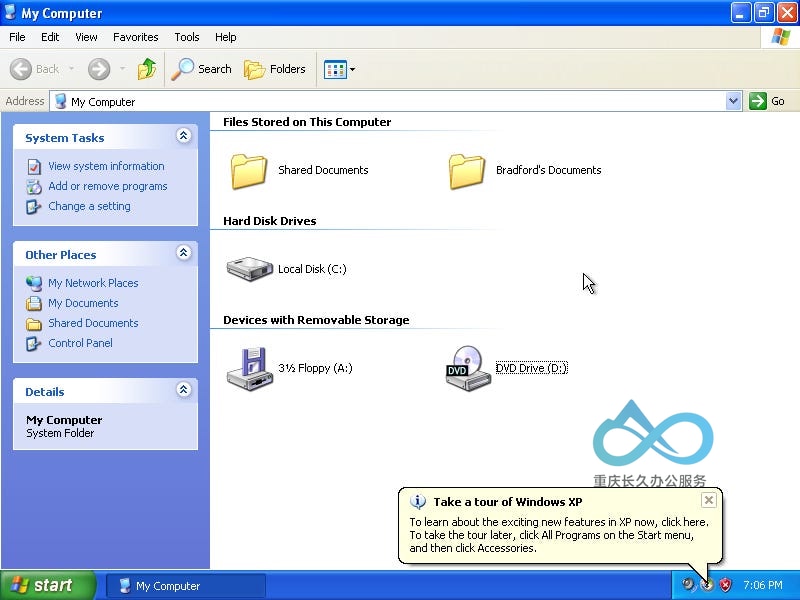Open the Start menu
The height and width of the screenshot is (600, 800).
coord(48,585)
